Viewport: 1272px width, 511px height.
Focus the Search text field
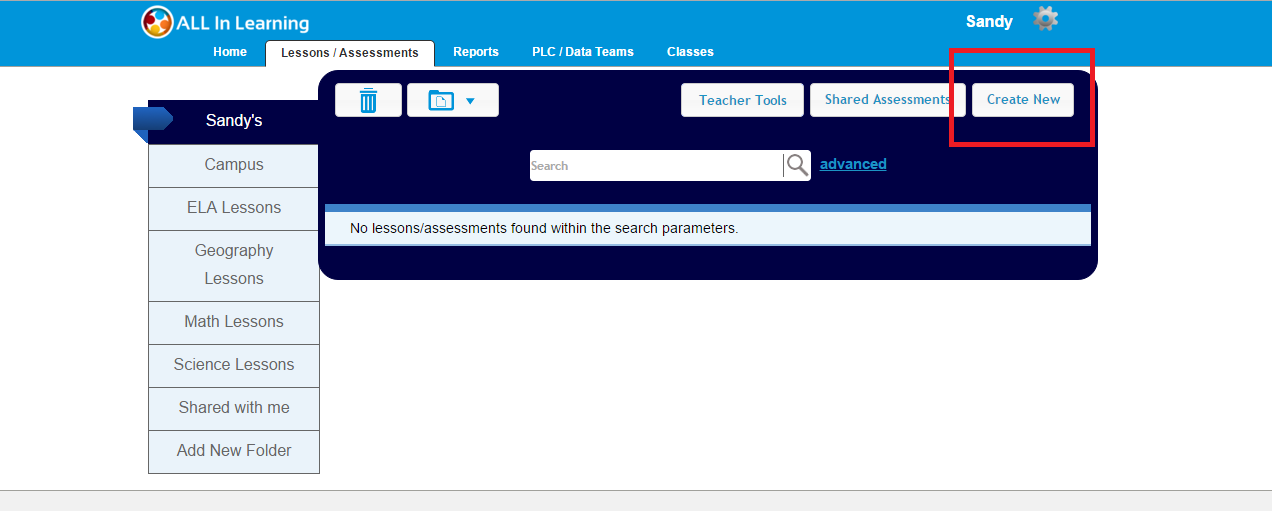pyautogui.click(x=655, y=166)
